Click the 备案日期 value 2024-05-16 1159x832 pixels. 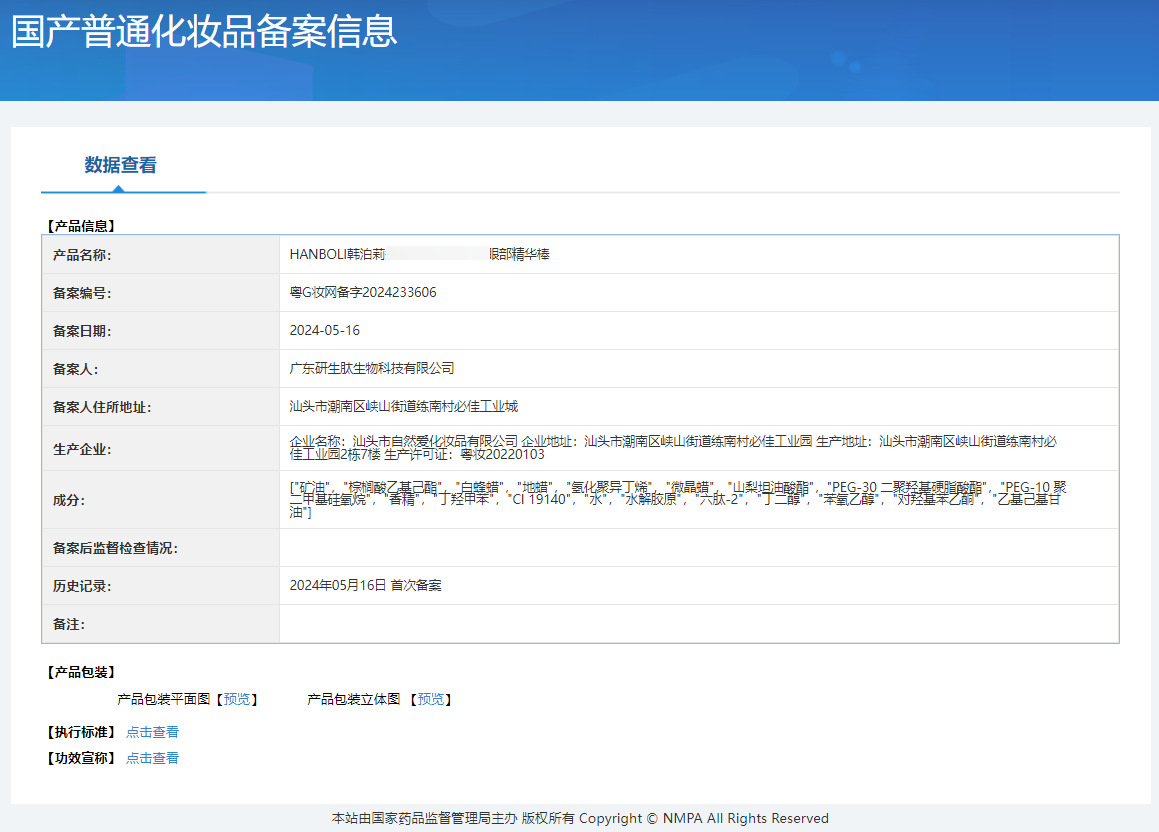click(325, 331)
